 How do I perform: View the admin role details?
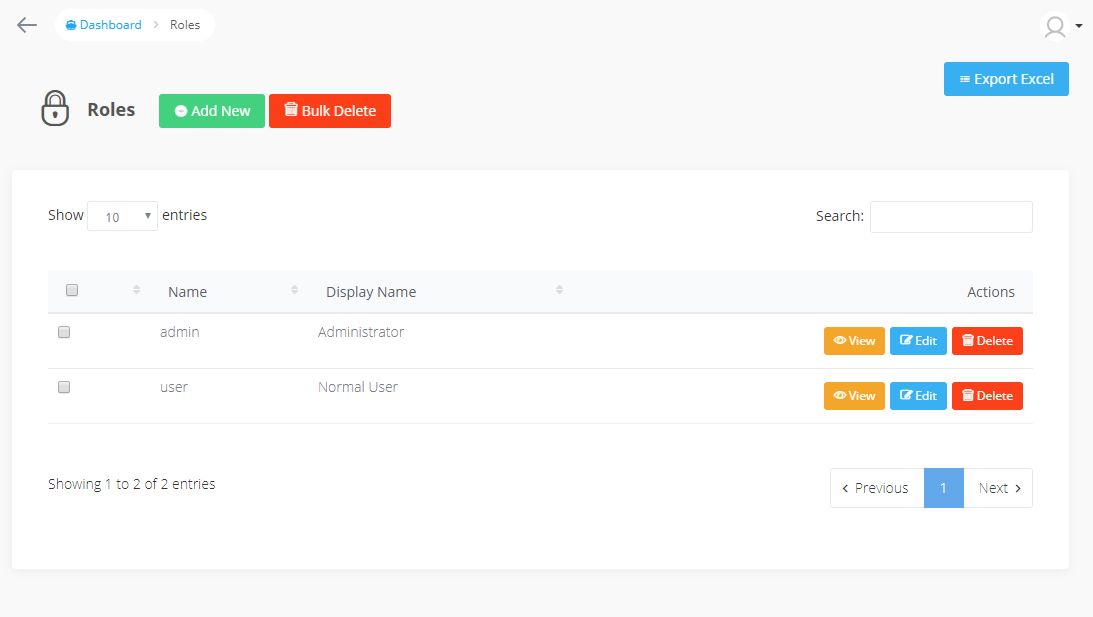(x=854, y=341)
